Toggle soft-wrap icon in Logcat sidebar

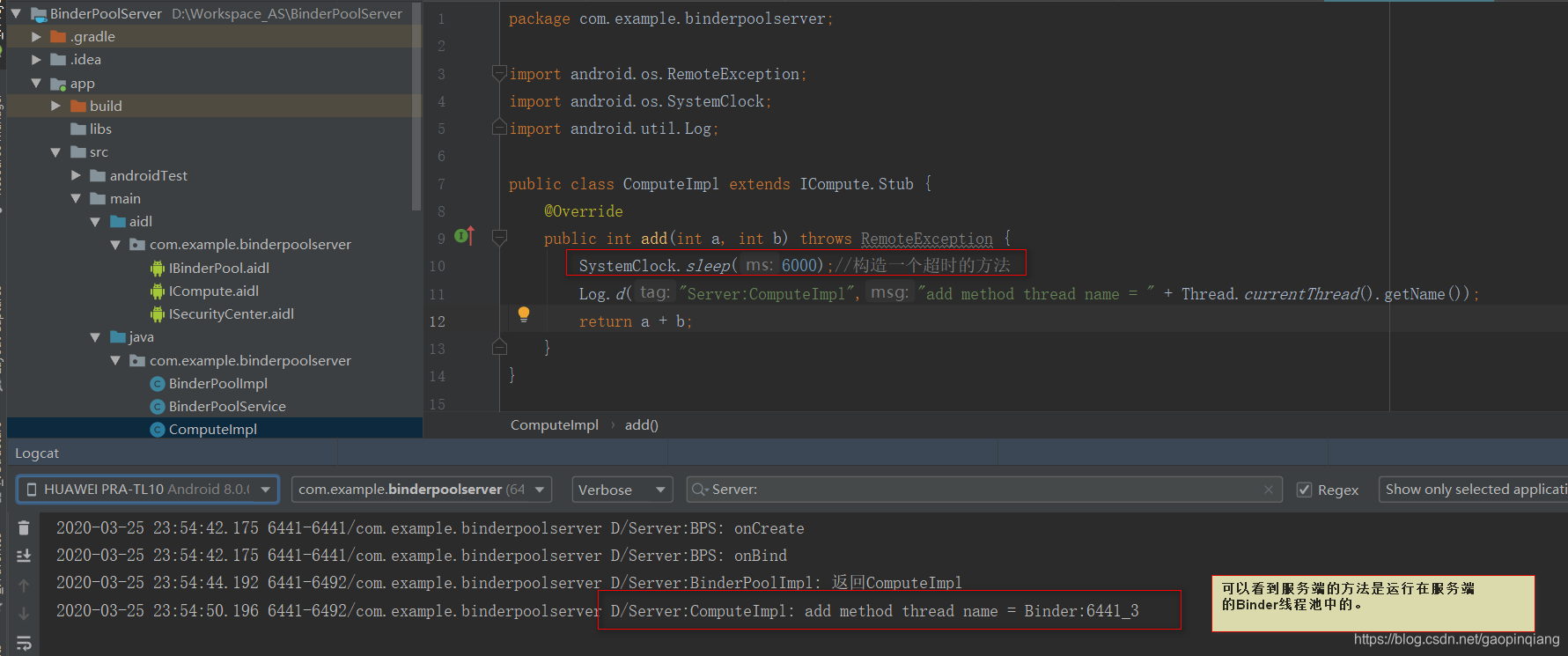(24, 644)
